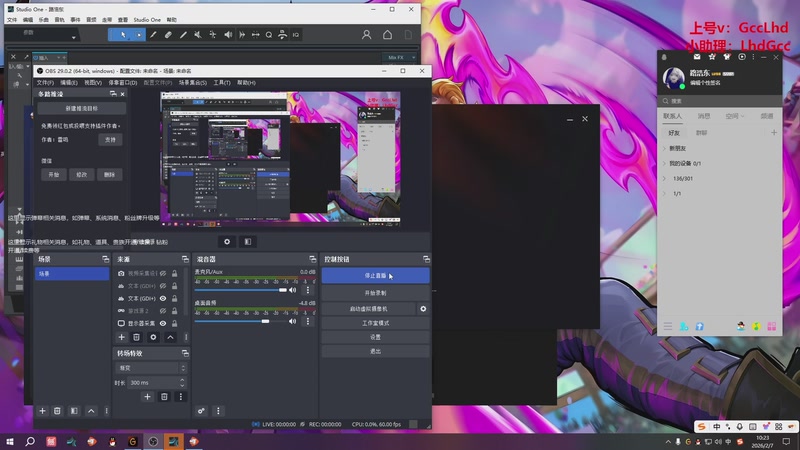
Task: Select the pencil paint tool in Studio One
Action: click(183, 35)
